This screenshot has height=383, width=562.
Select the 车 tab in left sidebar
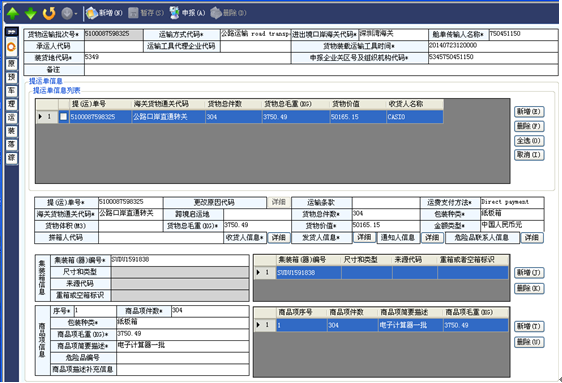11,91
